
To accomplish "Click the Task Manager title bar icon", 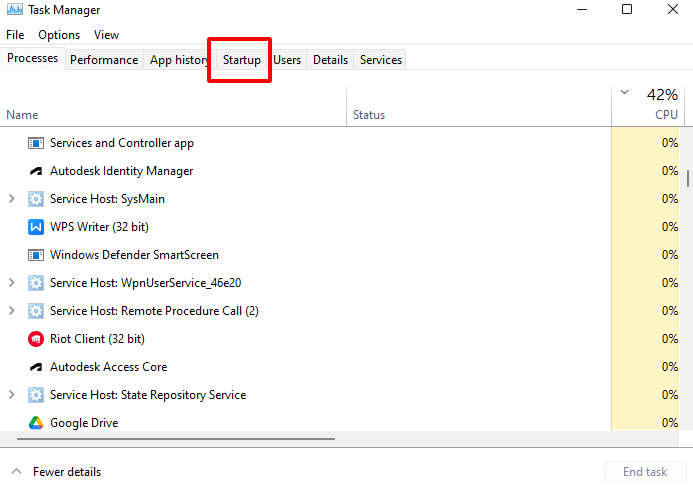I will point(14,10).
